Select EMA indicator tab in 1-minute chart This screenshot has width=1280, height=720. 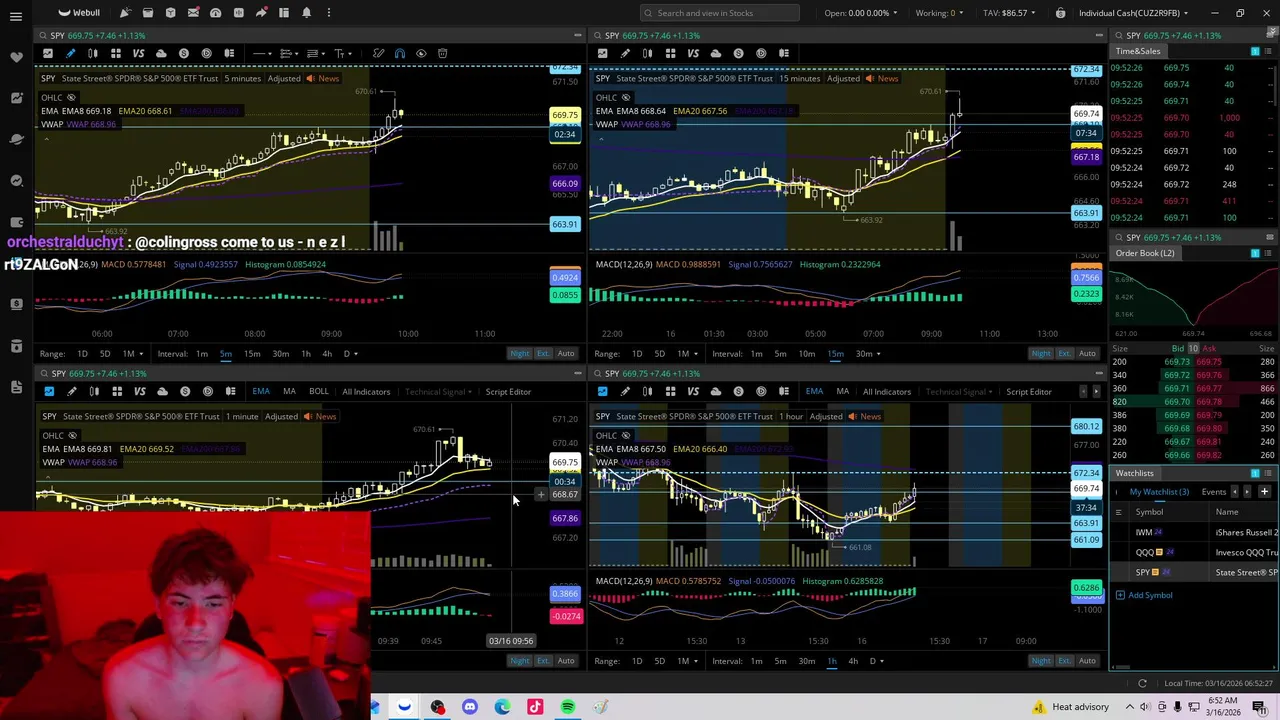[x=261, y=391]
